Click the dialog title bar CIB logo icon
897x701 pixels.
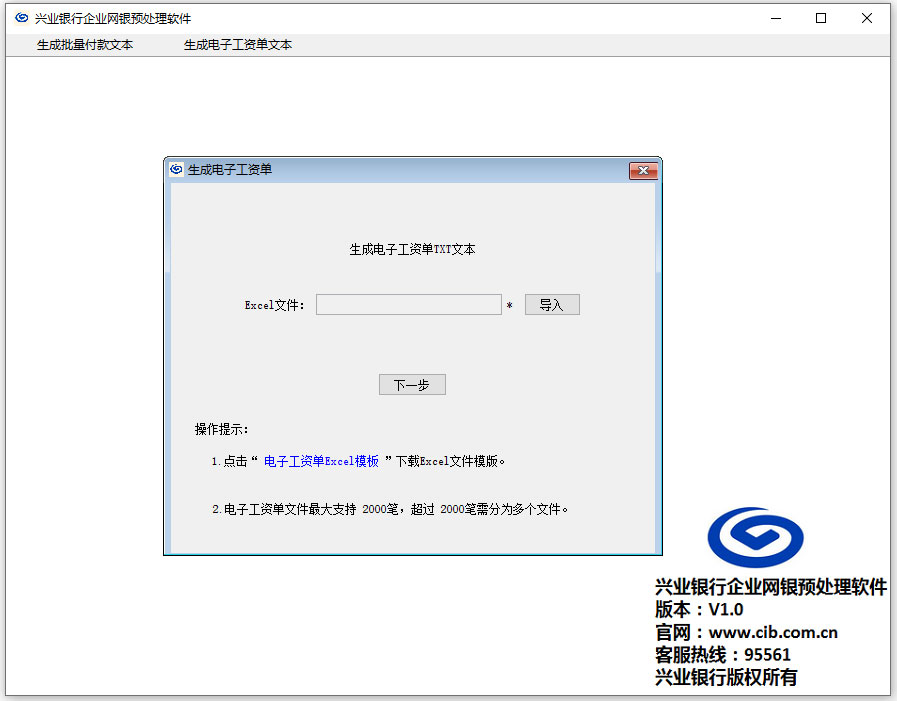pyautogui.click(x=176, y=169)
